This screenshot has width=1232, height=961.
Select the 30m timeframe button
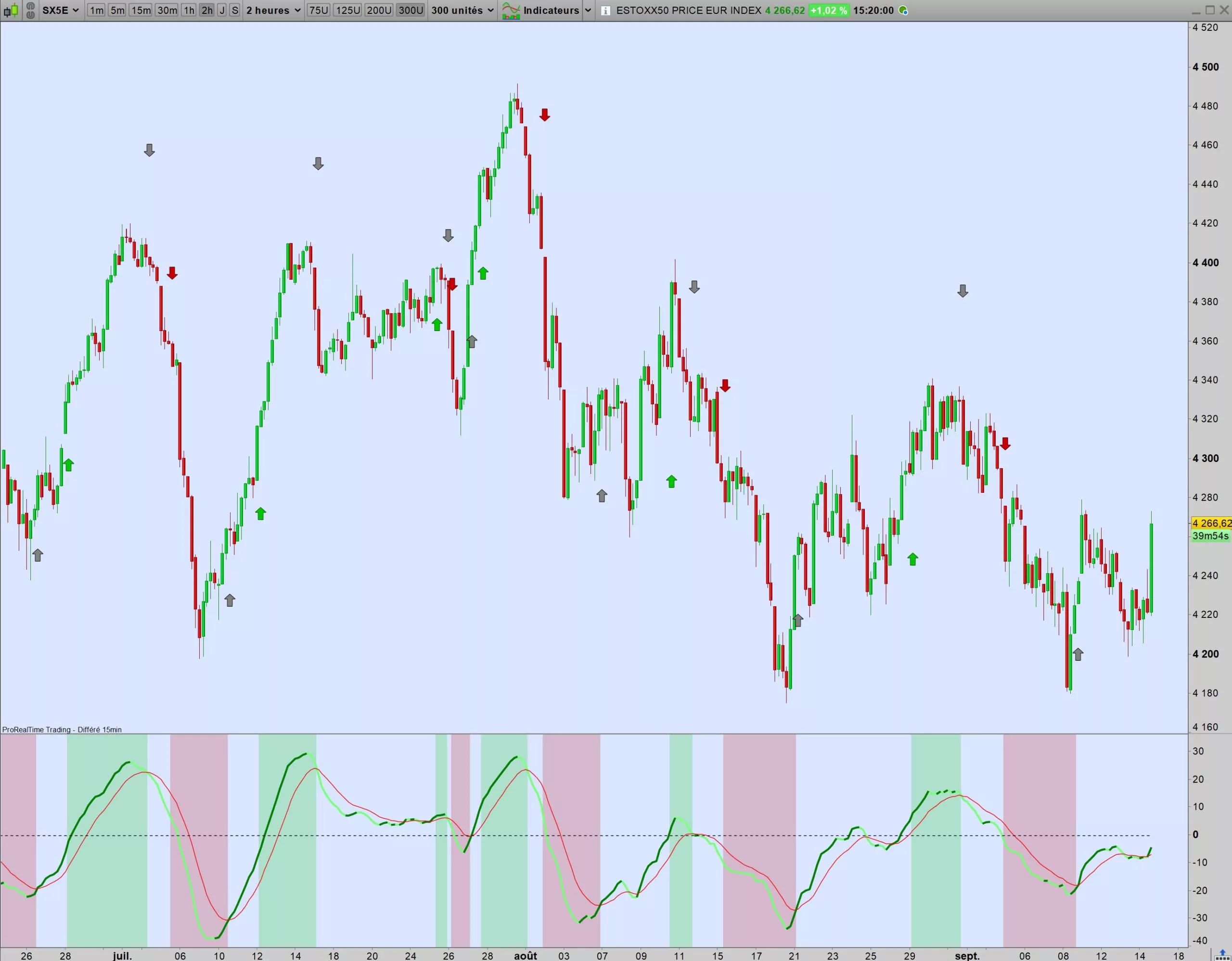[x=167, y=10]
